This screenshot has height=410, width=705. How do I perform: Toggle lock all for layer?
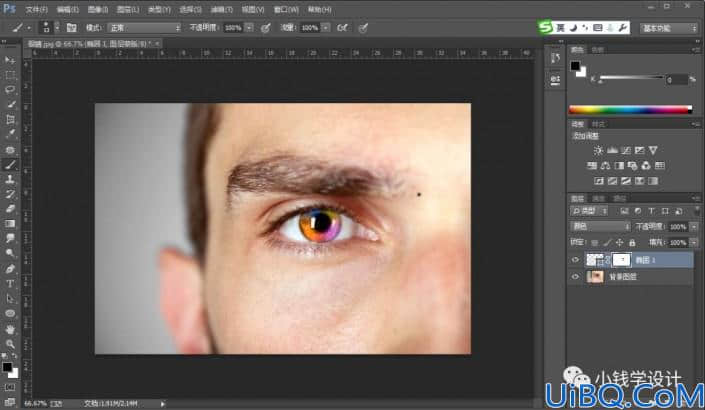tap(632, 243)
